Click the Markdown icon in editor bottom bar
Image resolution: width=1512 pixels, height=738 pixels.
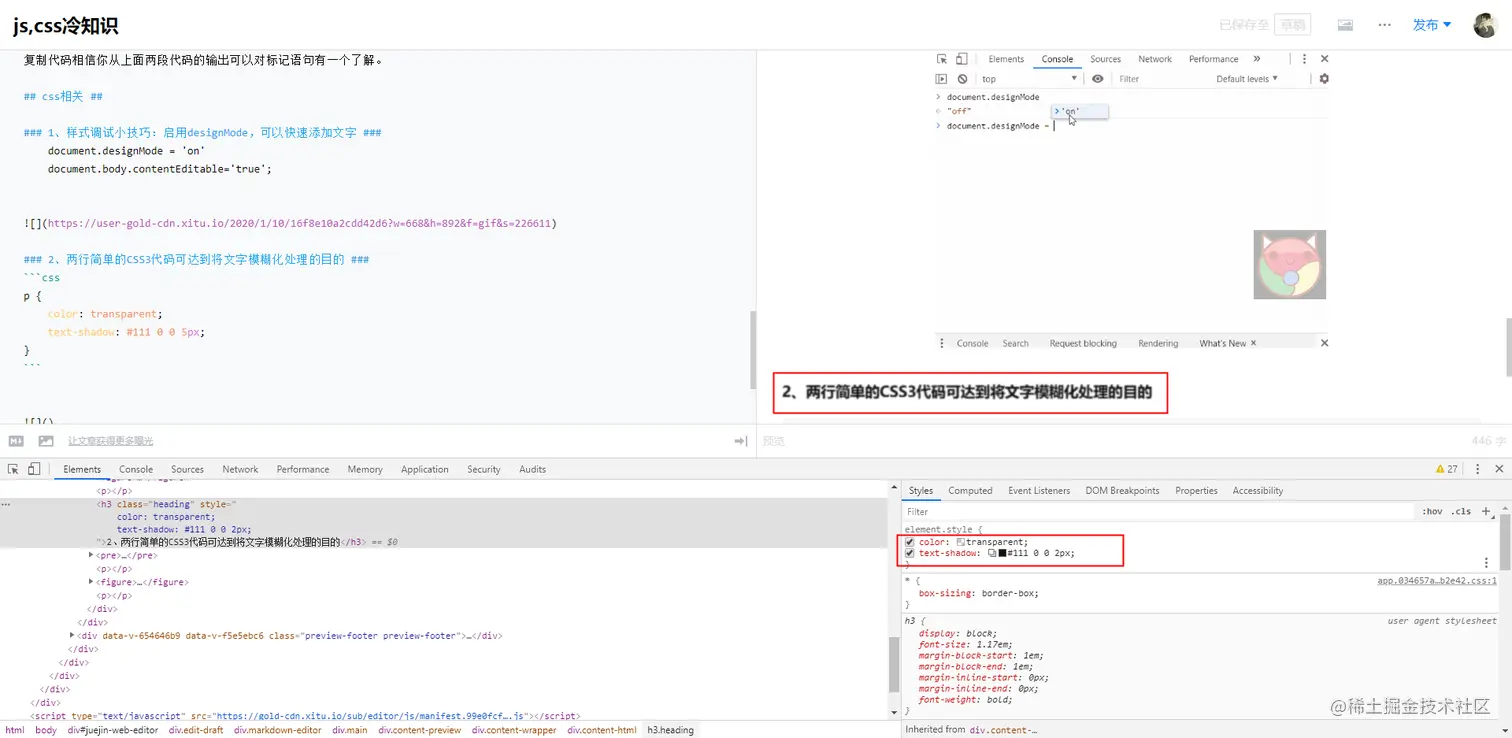[x=16, y=441]
